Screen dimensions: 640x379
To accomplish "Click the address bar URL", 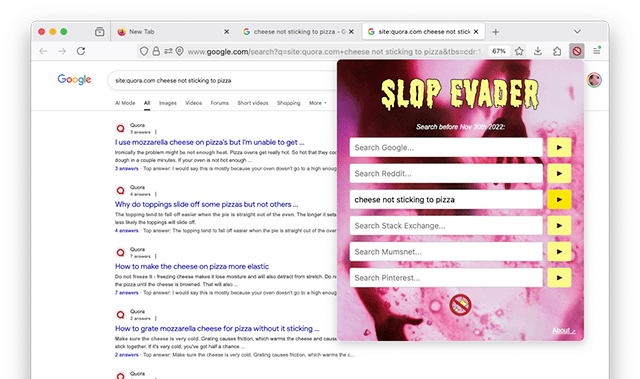I will (335, 51).
